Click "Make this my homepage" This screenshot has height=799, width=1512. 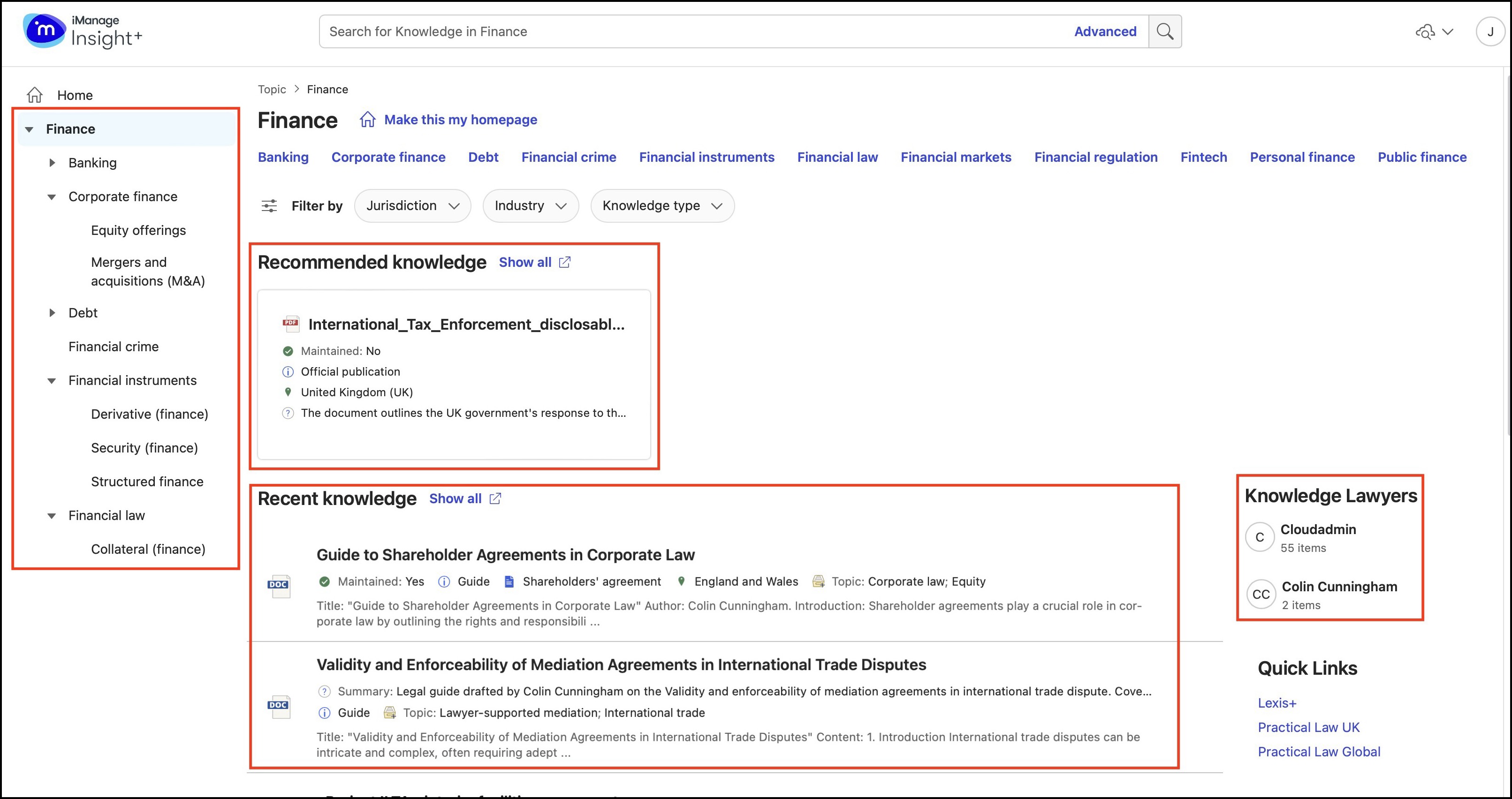pos(460,119)
